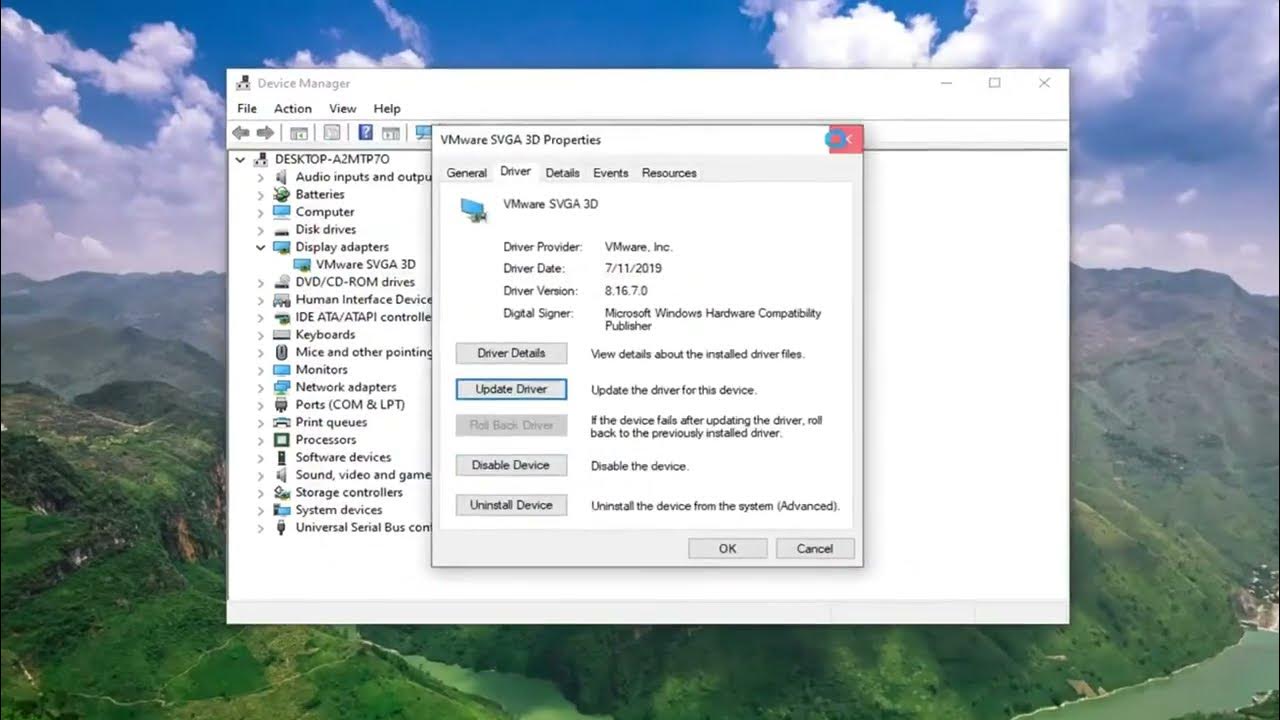
Task: Click the driver date 7/11/2019
Action: [633, 269]
